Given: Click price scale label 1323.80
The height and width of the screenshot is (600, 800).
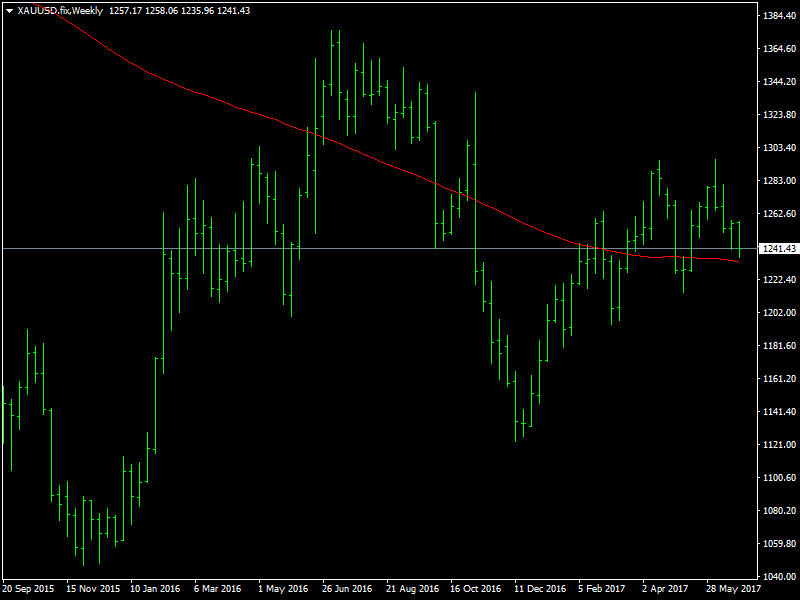Looking at the screenshot, I should point(779,114).
